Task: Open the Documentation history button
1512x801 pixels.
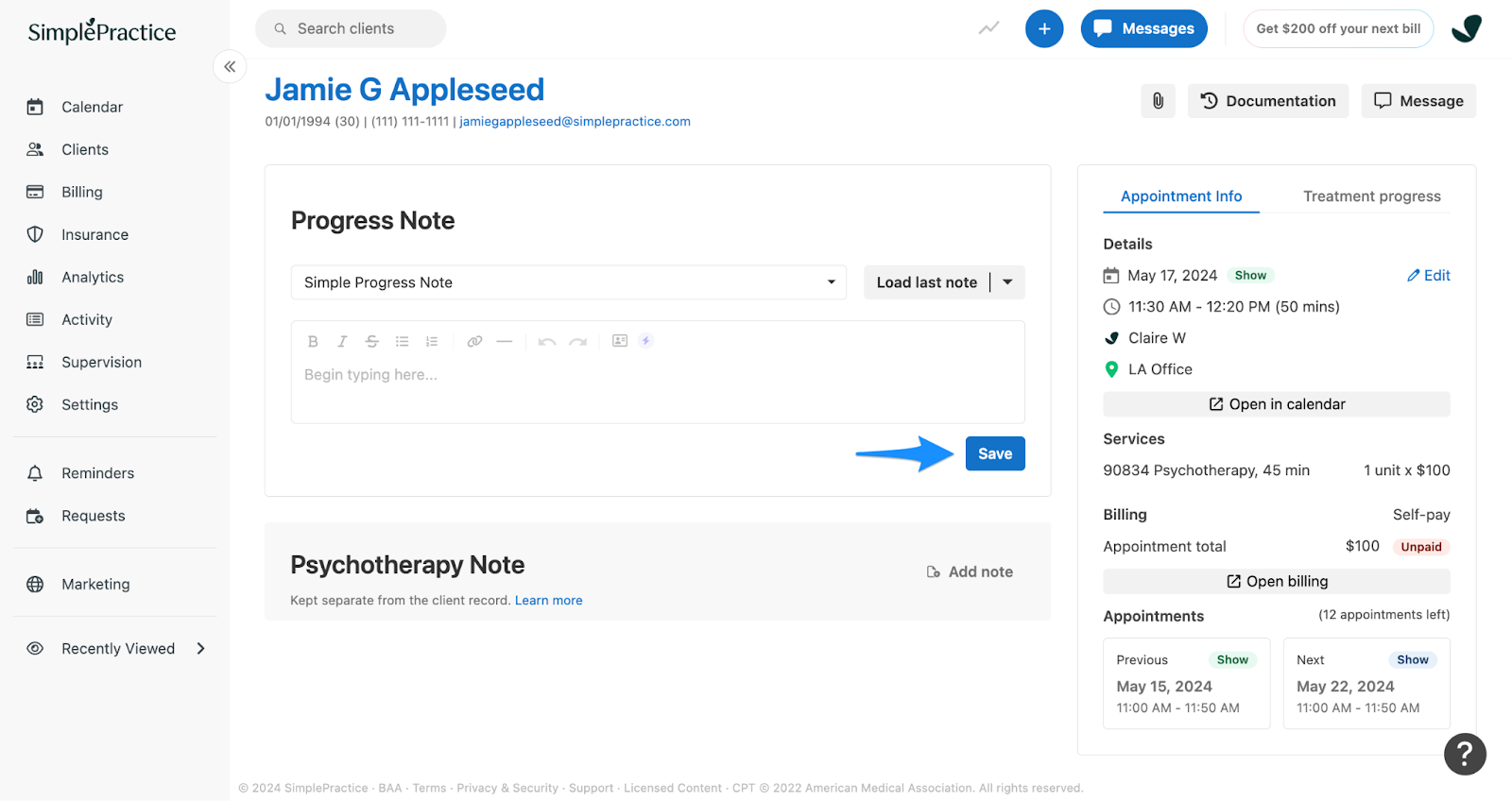Action: 1268,101
